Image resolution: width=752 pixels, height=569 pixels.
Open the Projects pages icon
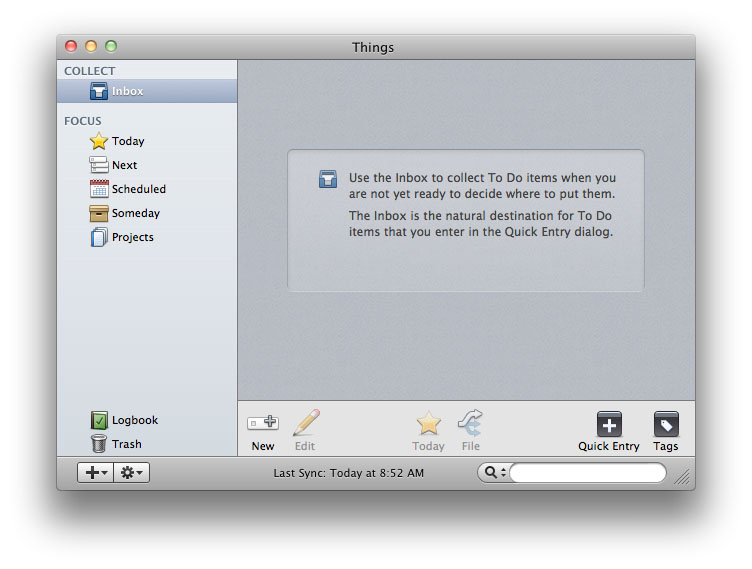pyautogui.click(x=99, y=237)
